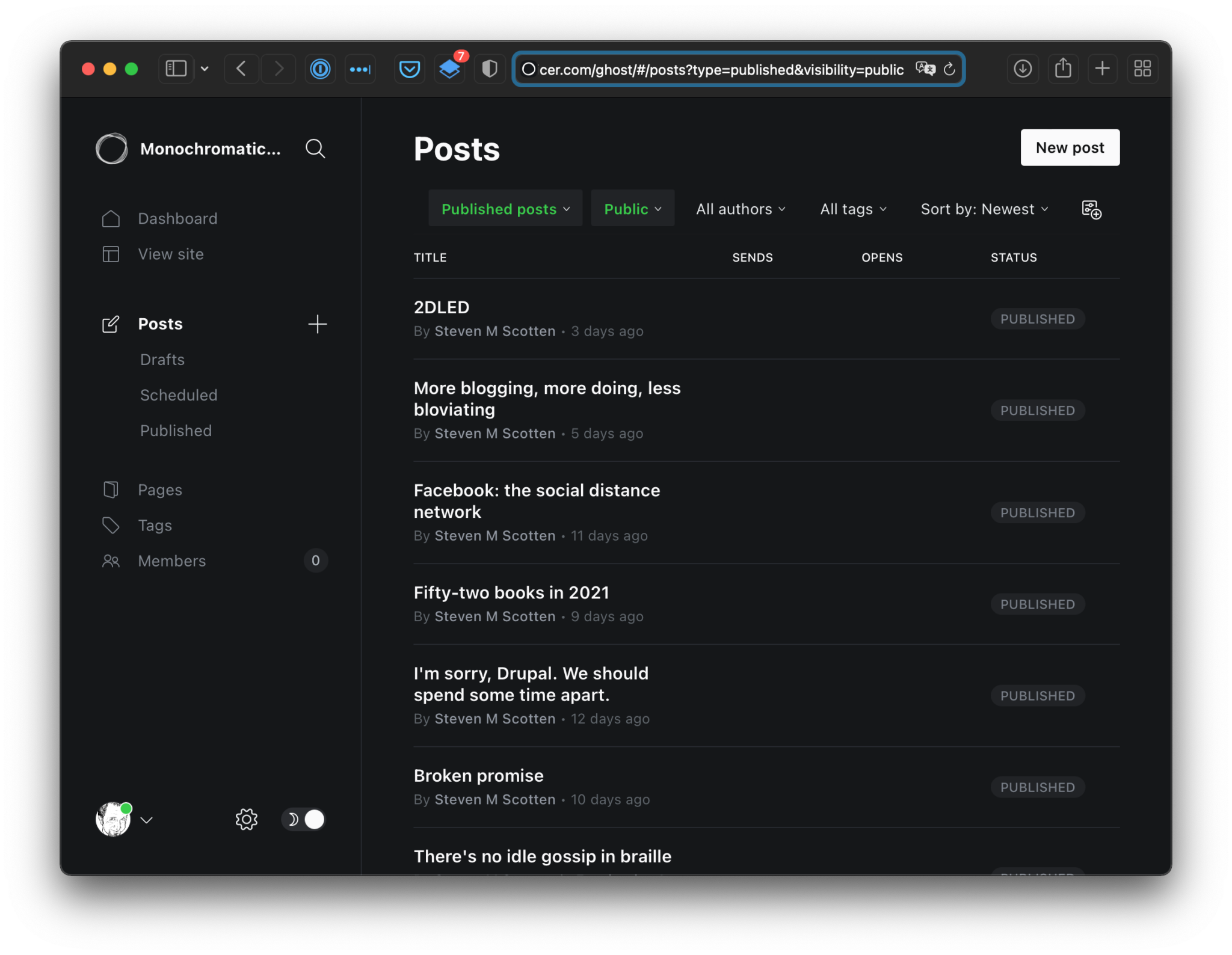
Task: Toggle the Safari sidebar icon
Action: (176, 69)
